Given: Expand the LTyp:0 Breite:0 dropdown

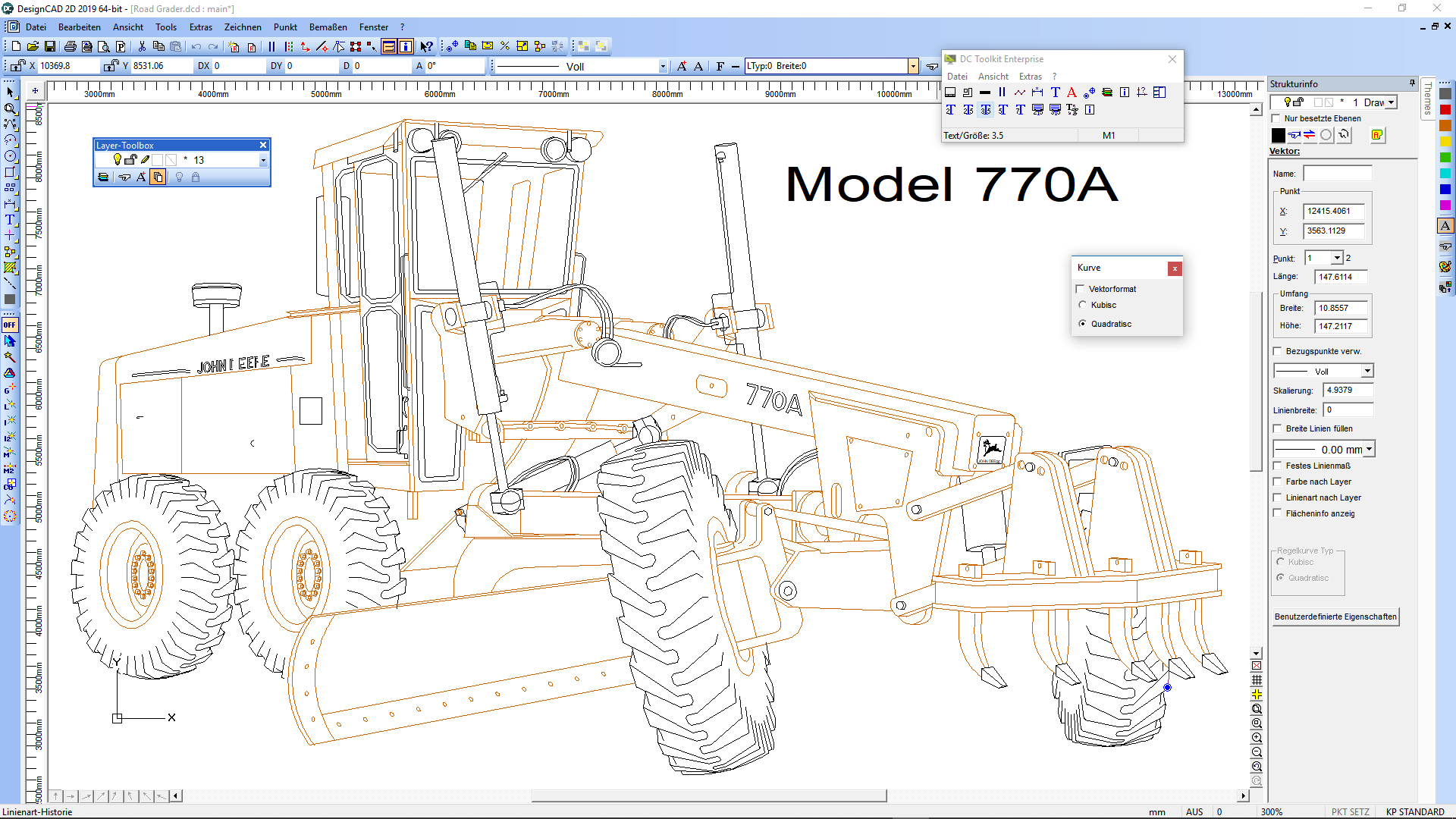Looking at the screenshot, I should click(913, 66).
